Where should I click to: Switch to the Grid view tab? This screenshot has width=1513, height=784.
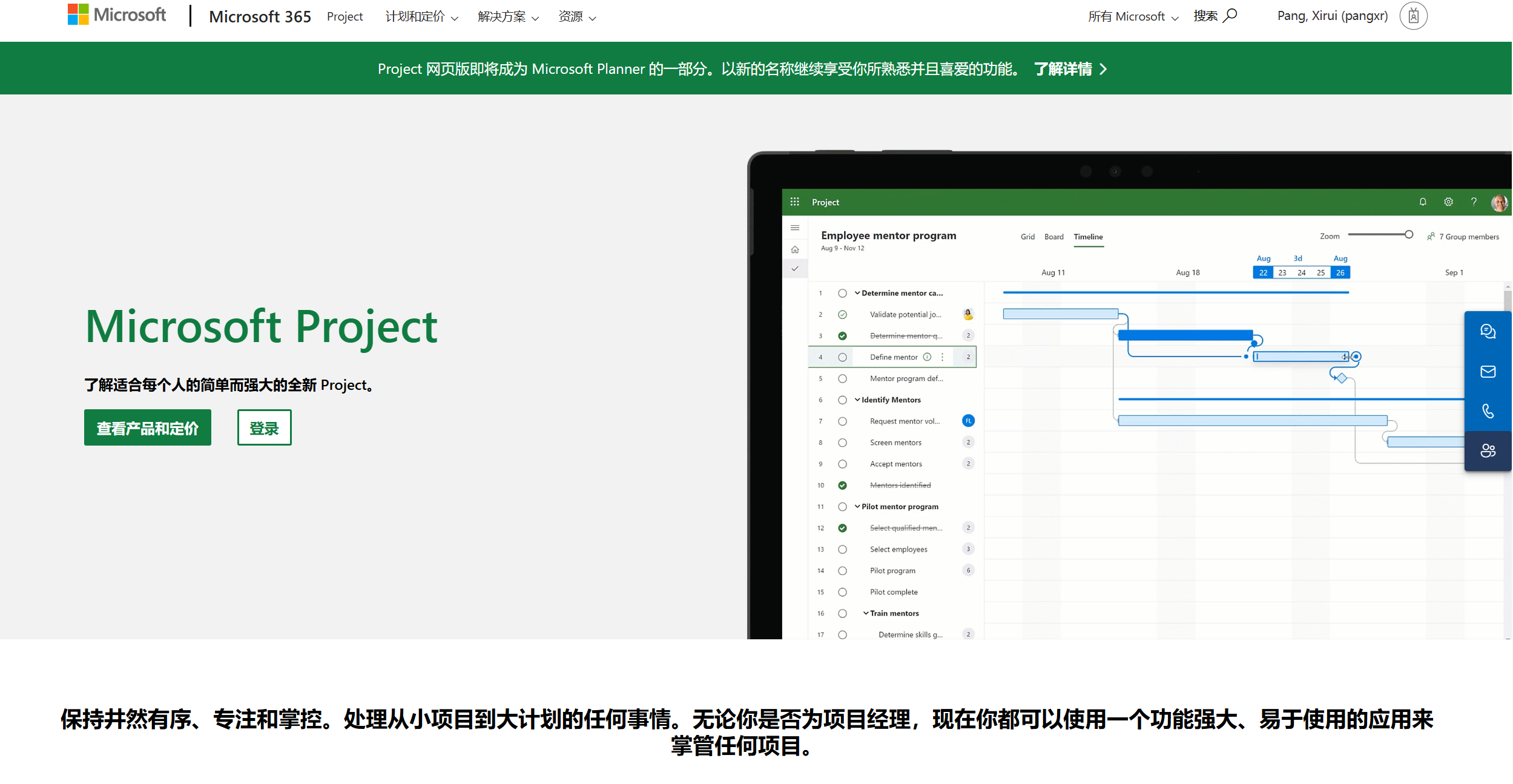pyautogui.click(x=1027, y=237)
